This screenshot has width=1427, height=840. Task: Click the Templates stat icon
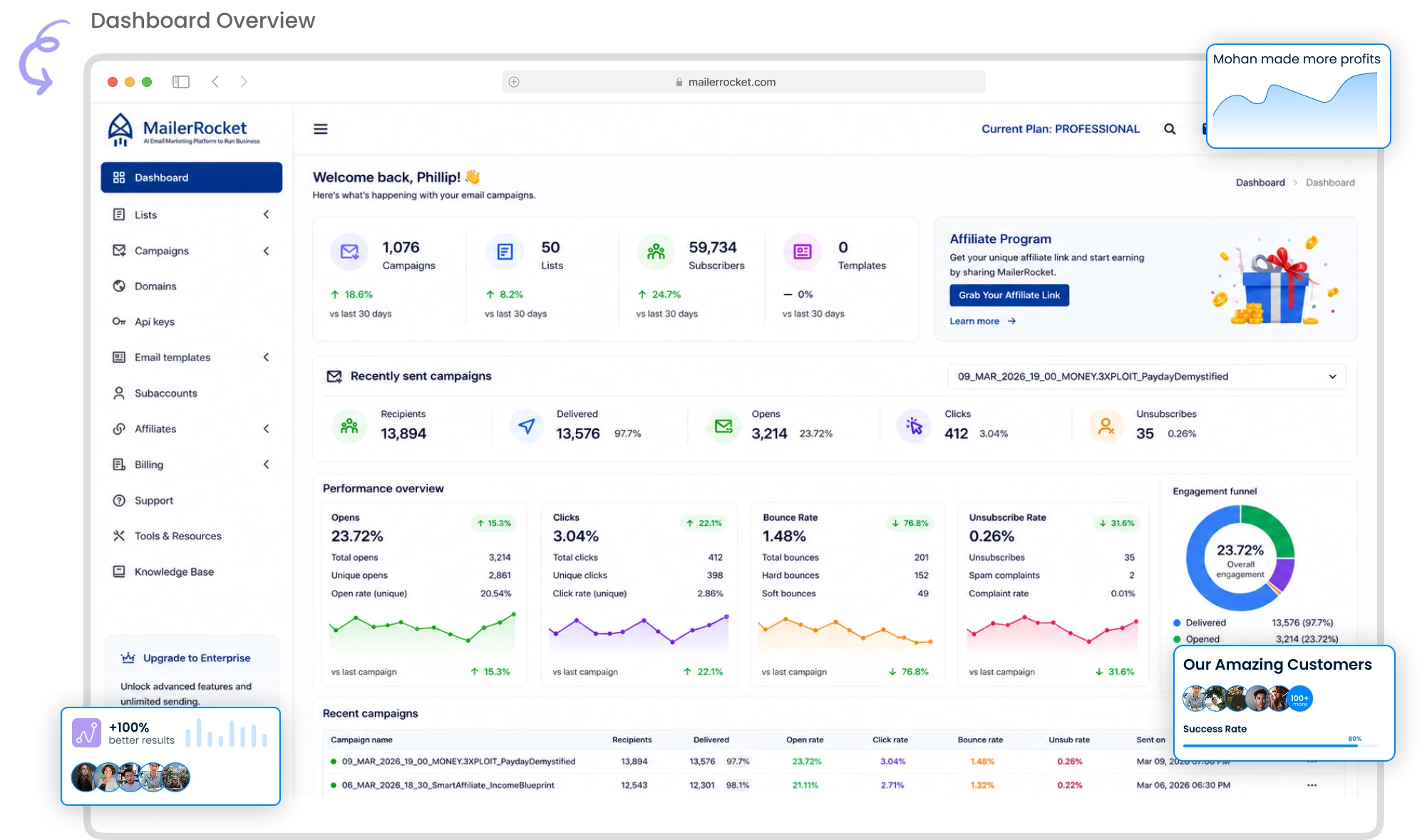coord(803,252)
